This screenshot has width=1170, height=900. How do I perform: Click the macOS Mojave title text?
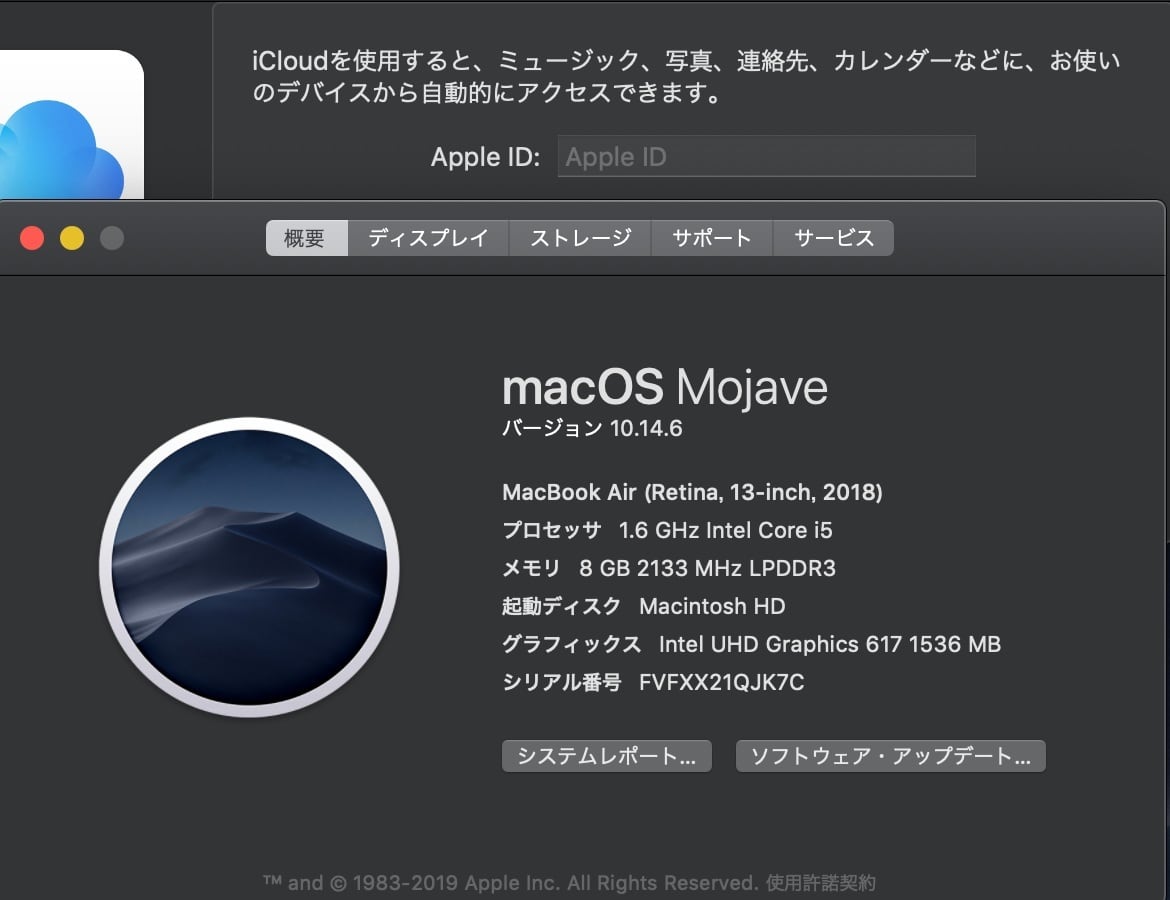[665, 387]
